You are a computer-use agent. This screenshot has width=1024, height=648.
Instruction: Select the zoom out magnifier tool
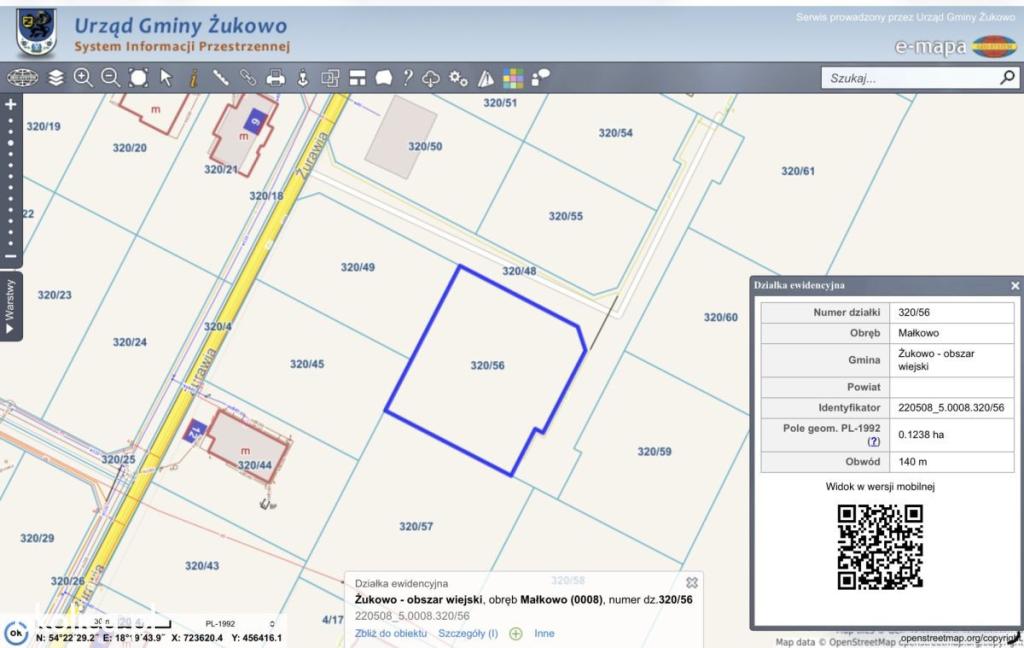[x=110, y=78]
